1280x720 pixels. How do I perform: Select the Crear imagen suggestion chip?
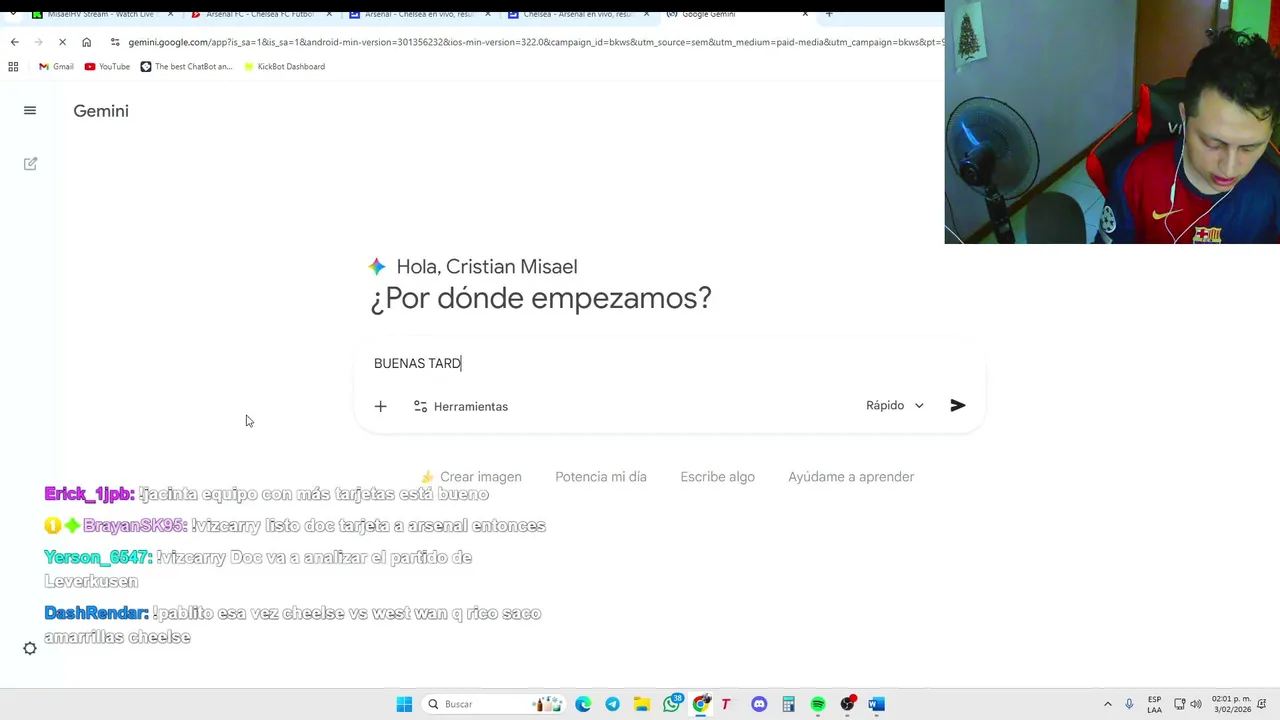point(471,477)
